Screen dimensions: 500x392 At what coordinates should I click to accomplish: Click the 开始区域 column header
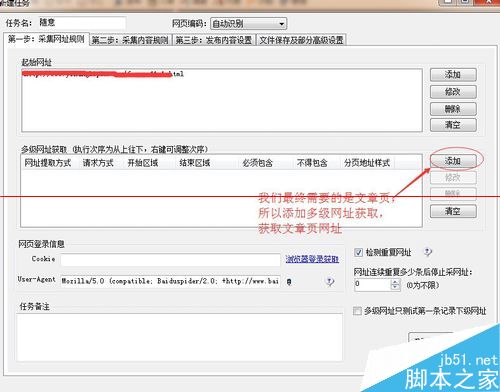tap(149, 163)
